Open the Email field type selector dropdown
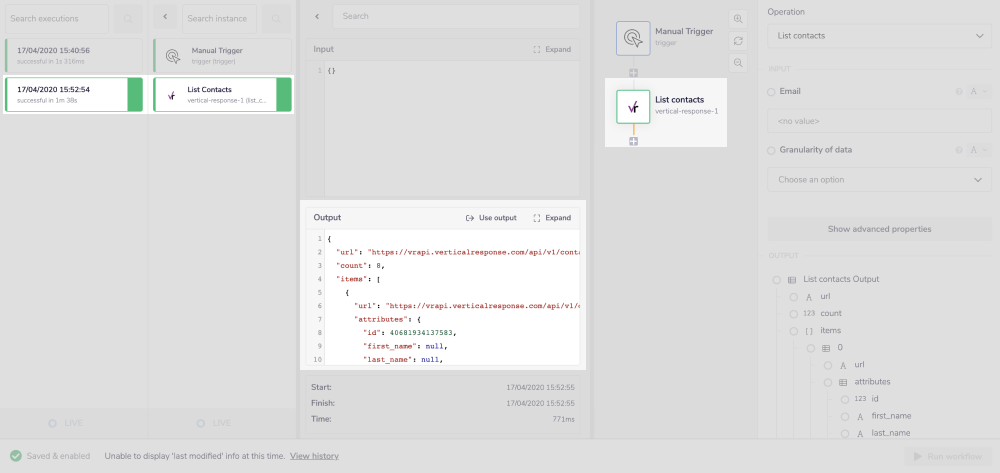Image resolution: width=1000 pixels, height=473 pixels. (x=977, y=92)
